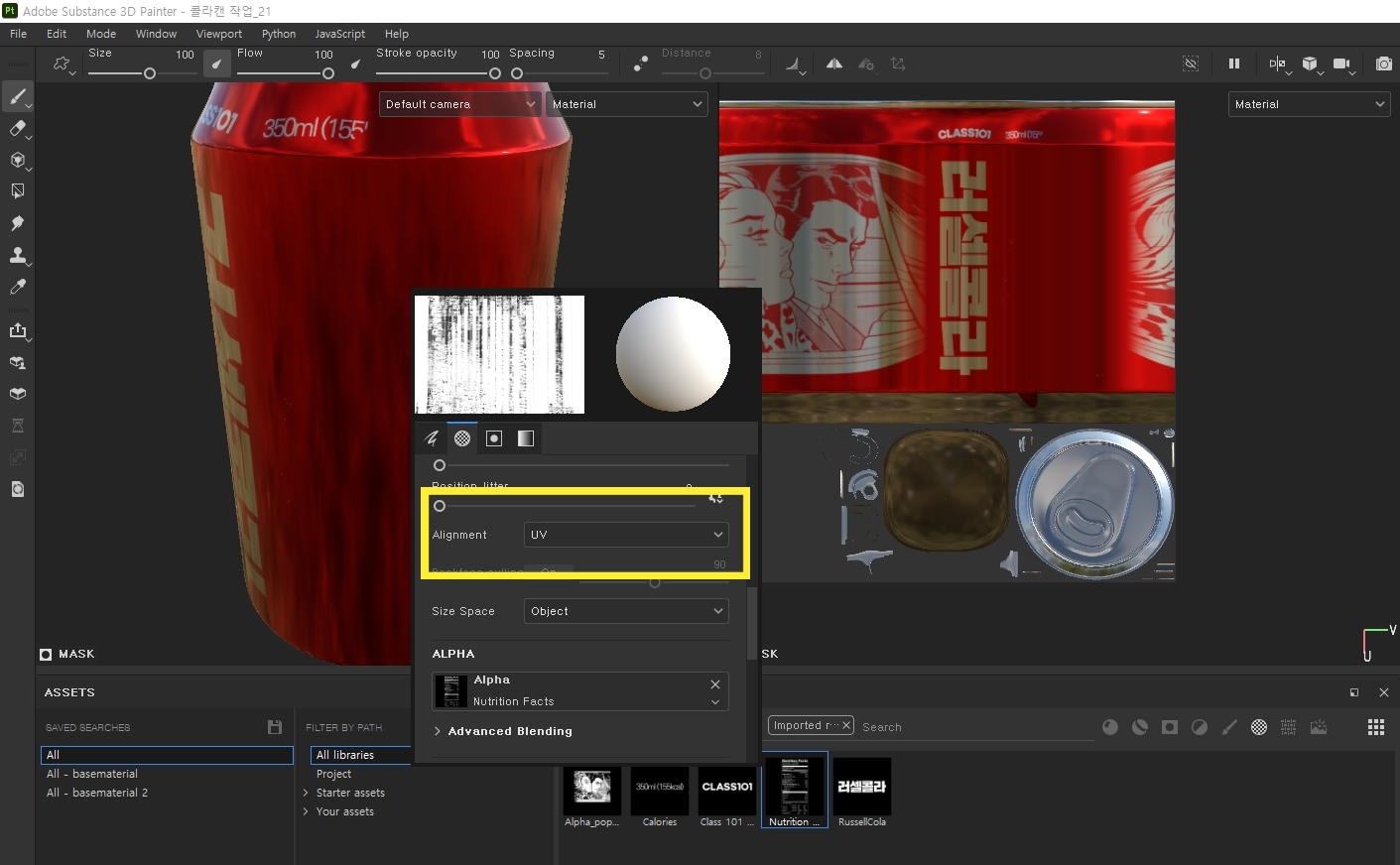Change assets grid view size

click(1376, 727)
